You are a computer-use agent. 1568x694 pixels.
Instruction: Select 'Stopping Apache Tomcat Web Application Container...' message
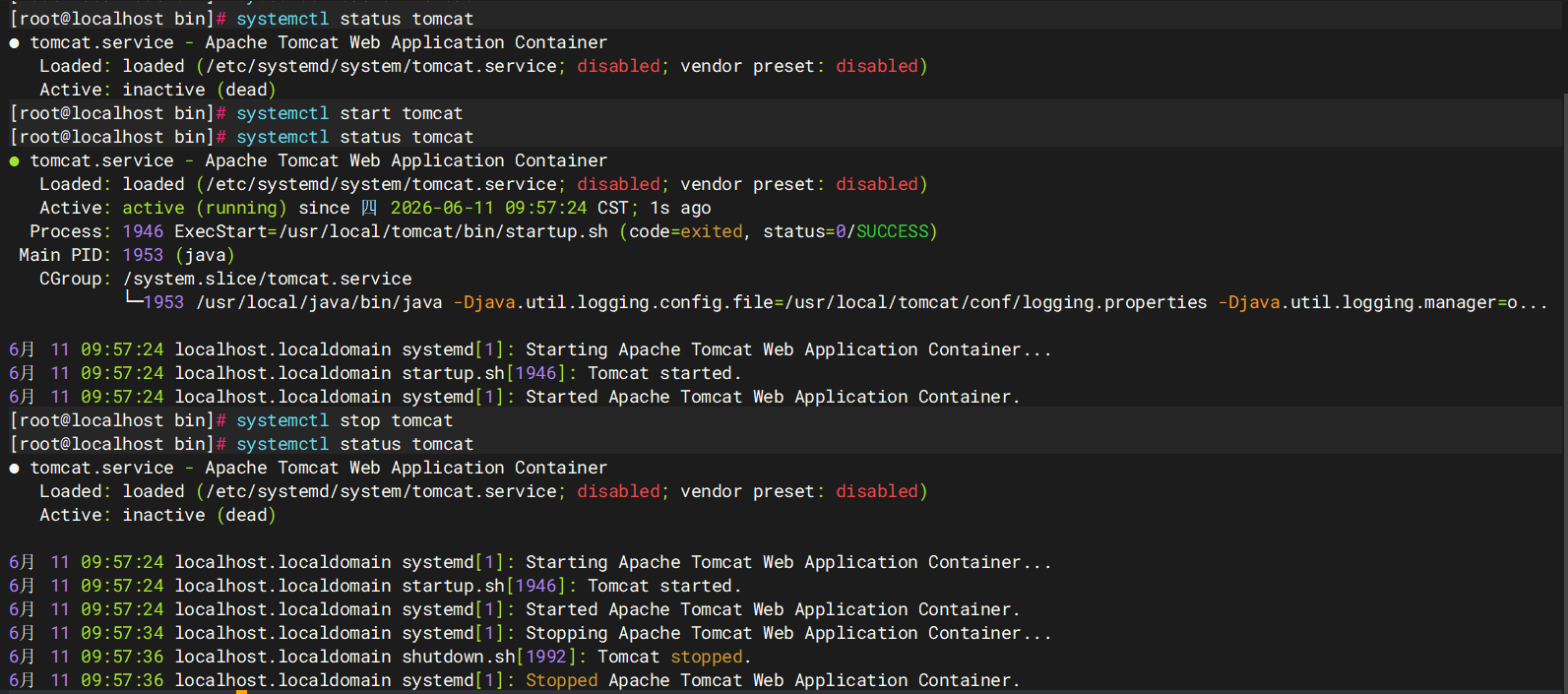click(788, 633)
